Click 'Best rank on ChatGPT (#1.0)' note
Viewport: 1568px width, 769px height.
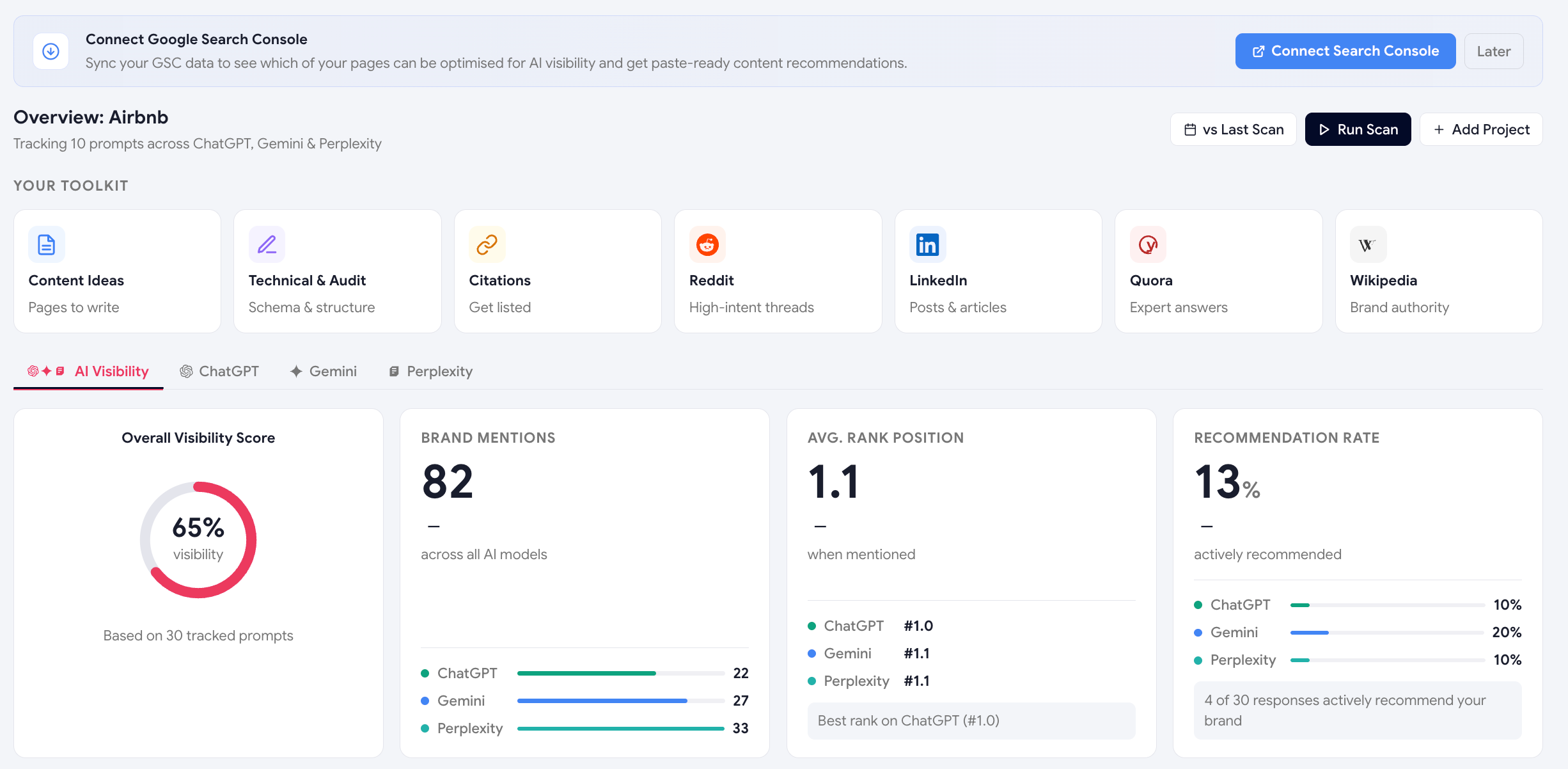[971, 721]
